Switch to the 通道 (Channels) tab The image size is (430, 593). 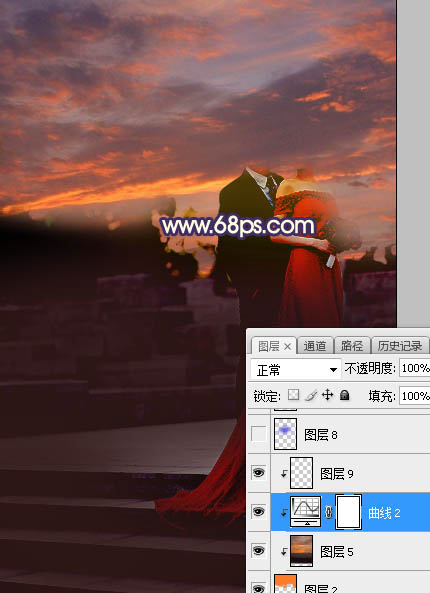click(x=315, y=346)
